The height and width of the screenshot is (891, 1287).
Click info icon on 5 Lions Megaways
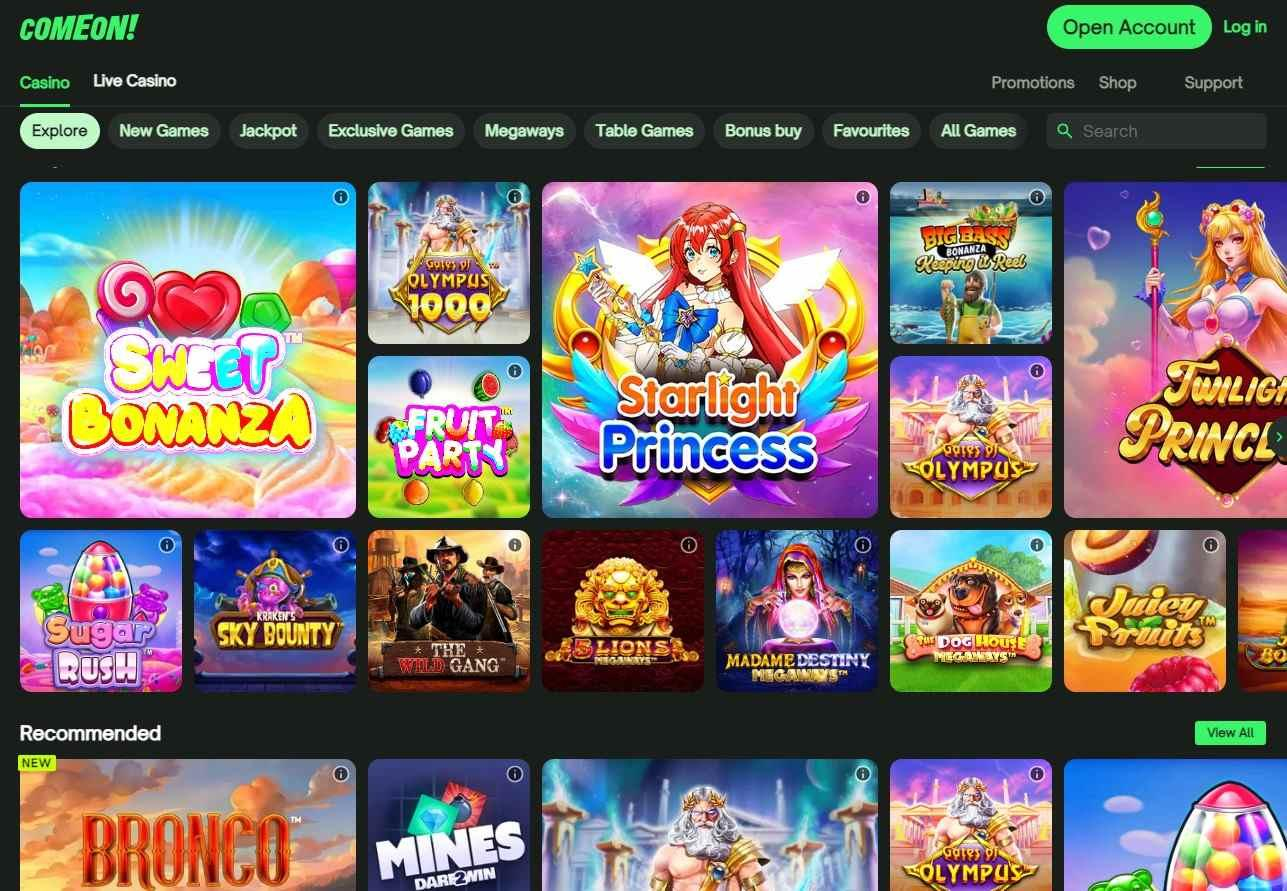pos(689,545)
